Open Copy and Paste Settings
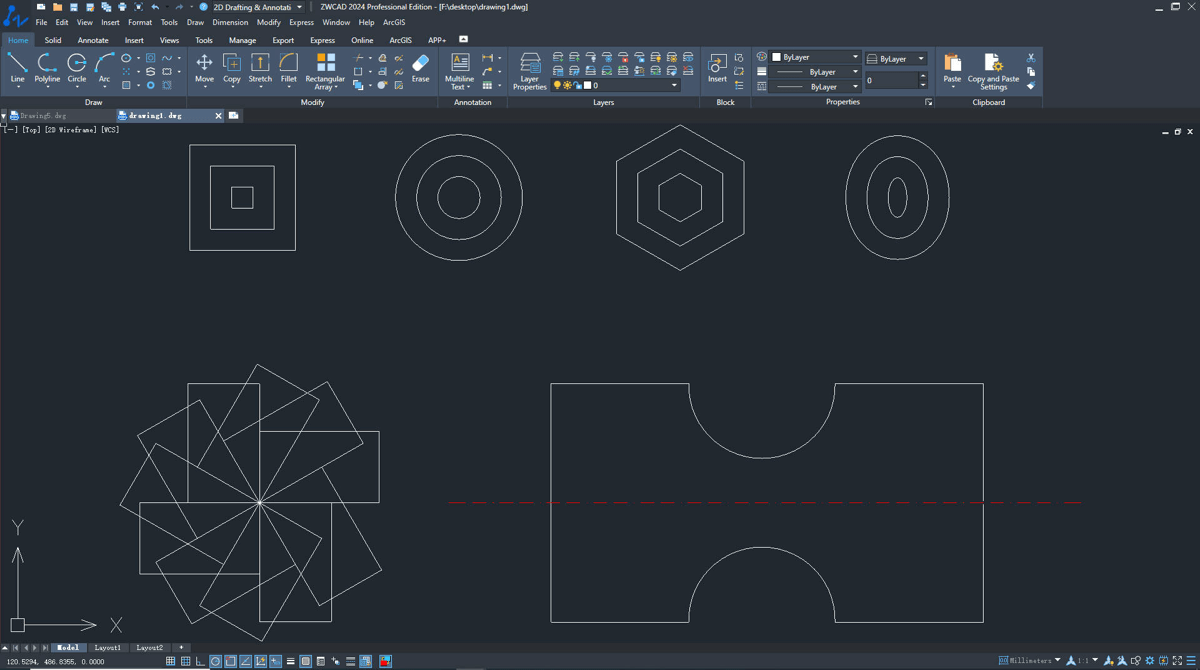 [993, 71]
